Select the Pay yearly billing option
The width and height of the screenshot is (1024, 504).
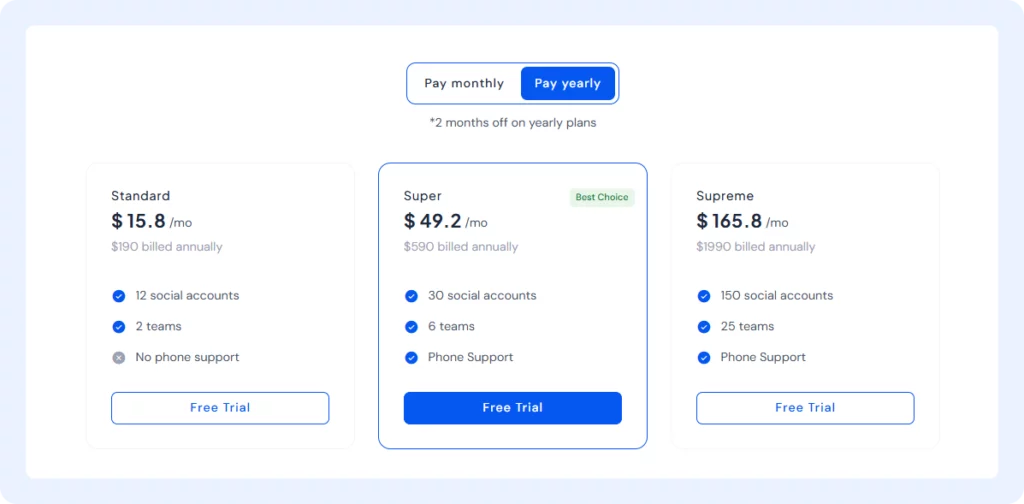coord(568,84)
